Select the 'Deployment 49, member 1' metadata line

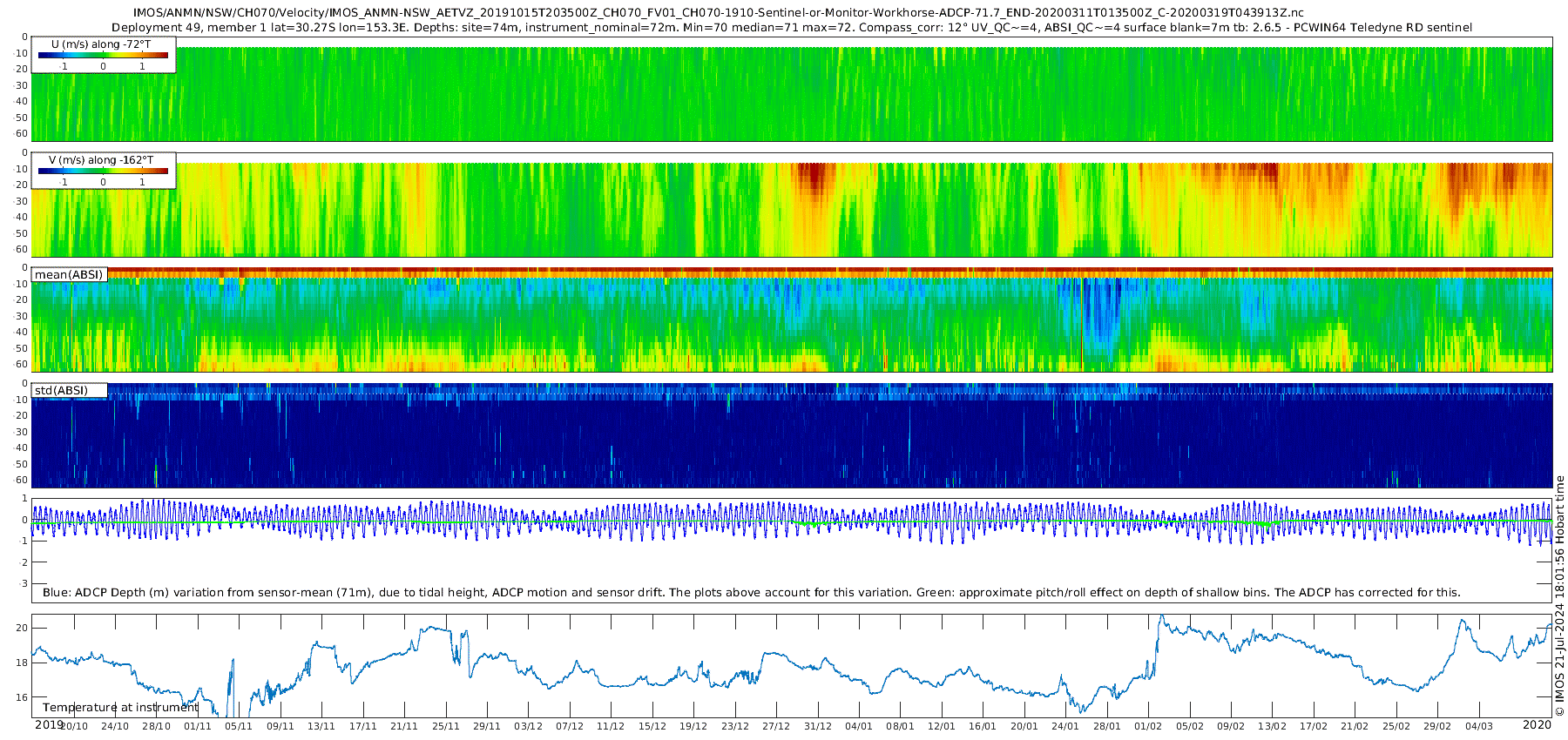coord(792,27)
